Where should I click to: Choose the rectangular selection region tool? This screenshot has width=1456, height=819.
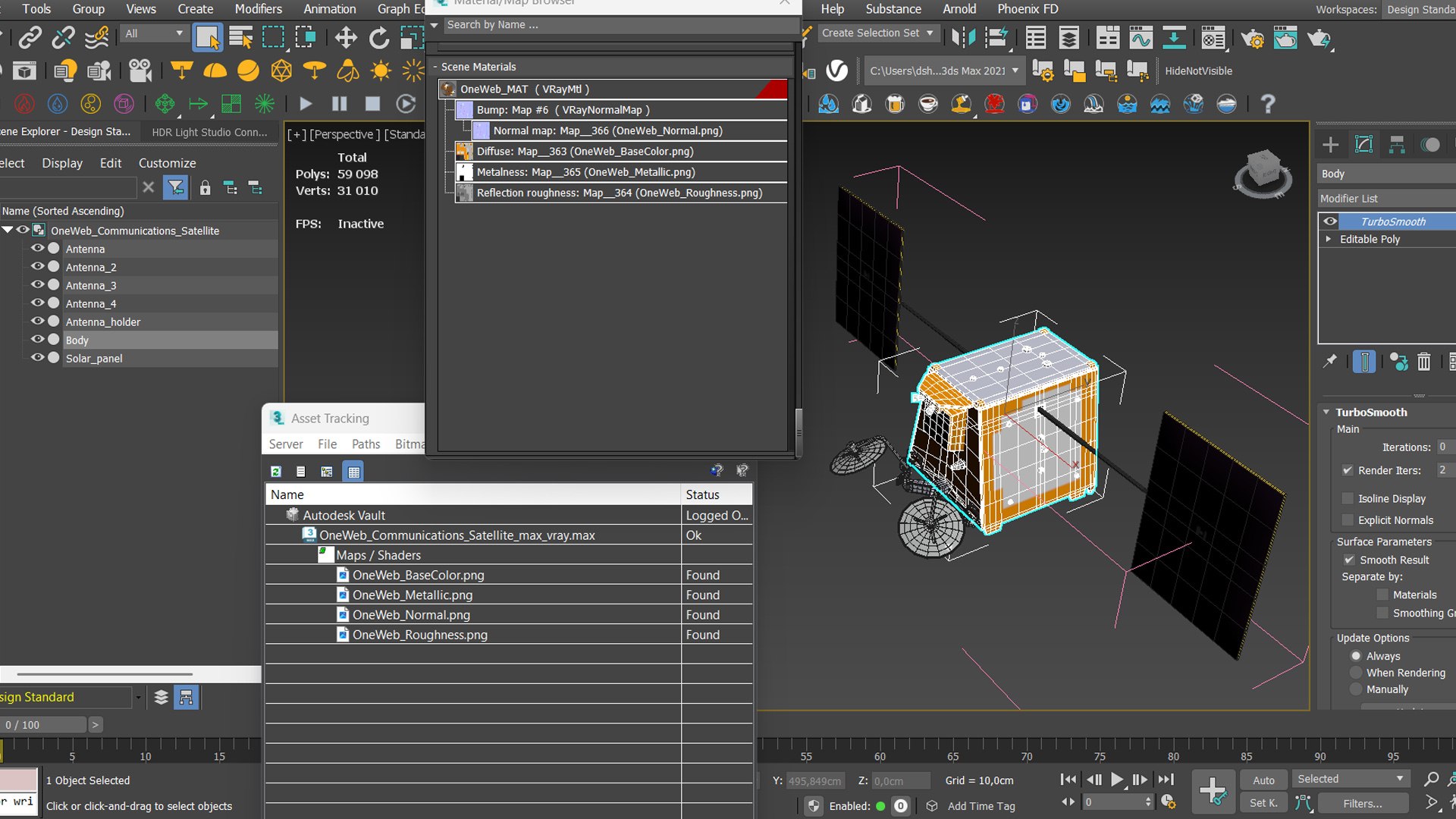point(273,37)
